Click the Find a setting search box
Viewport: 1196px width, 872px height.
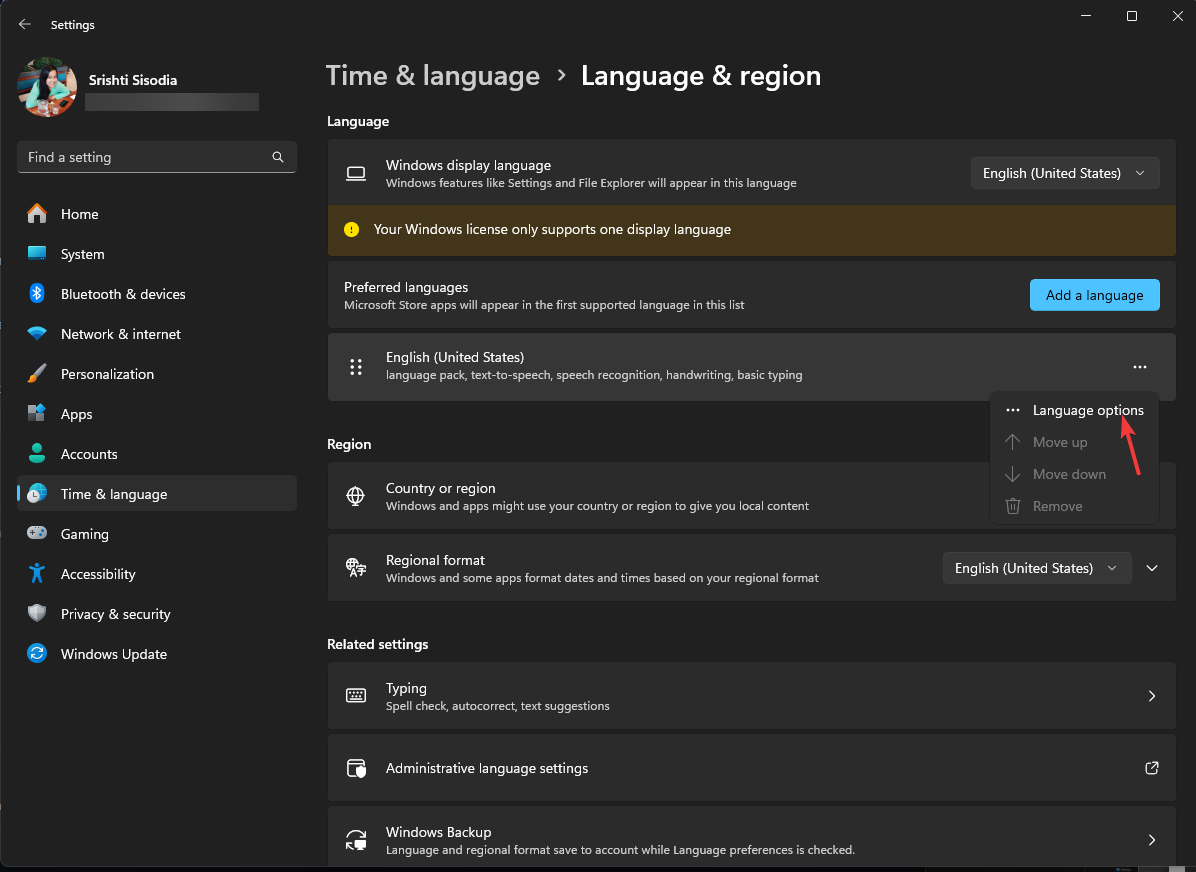coord(145,157)
